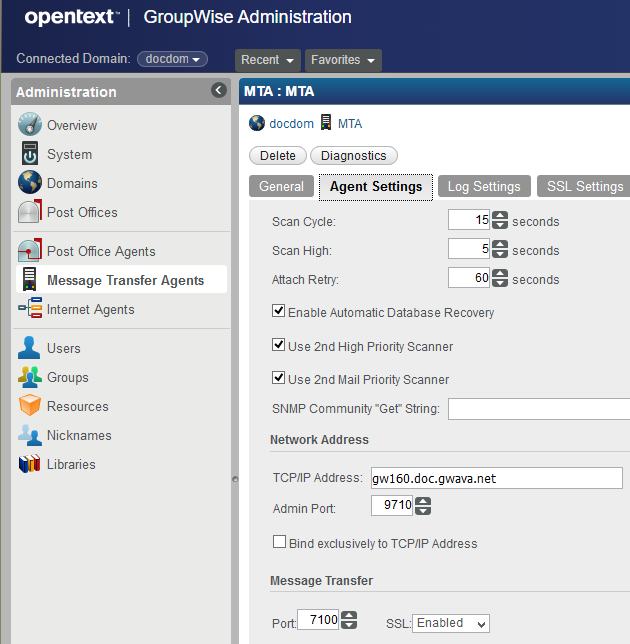Screen dimensions: 630x644
Task: Decrease Scan Cycle with down arrow
Action: tap(500, 224)
